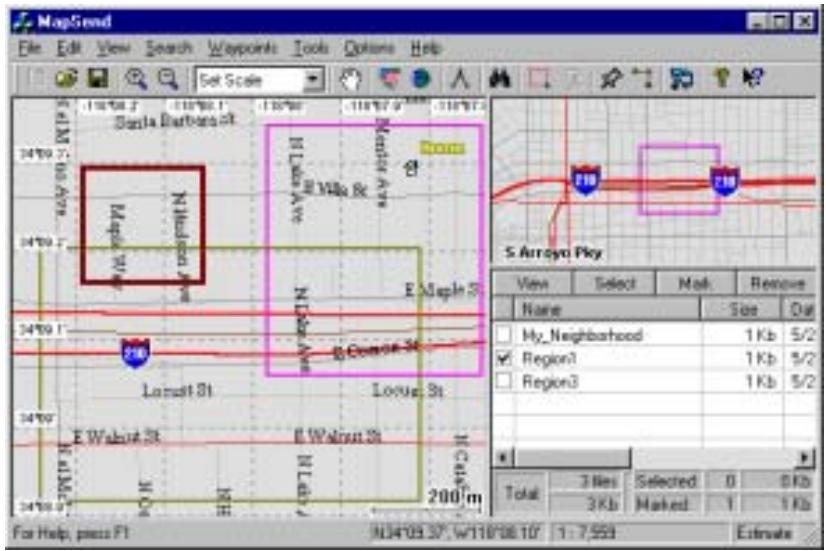Click the right 210 shield in overview map

(x=725, y=180)
